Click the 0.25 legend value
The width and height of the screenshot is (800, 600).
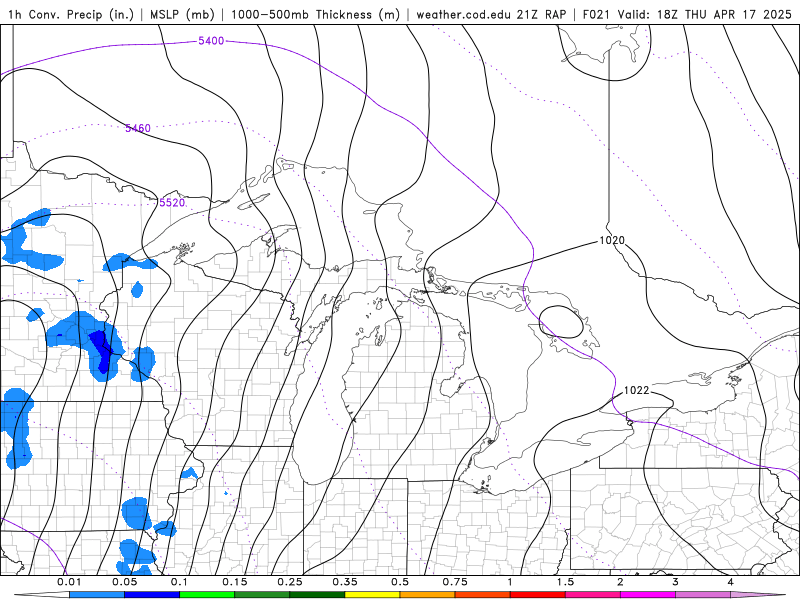tap(290, 582)
